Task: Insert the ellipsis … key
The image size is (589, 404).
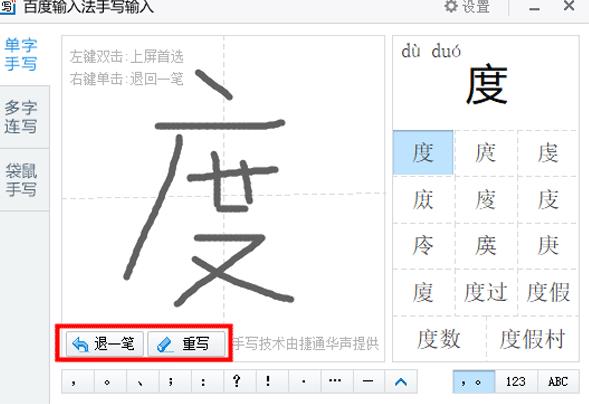Action: [336, 381]
